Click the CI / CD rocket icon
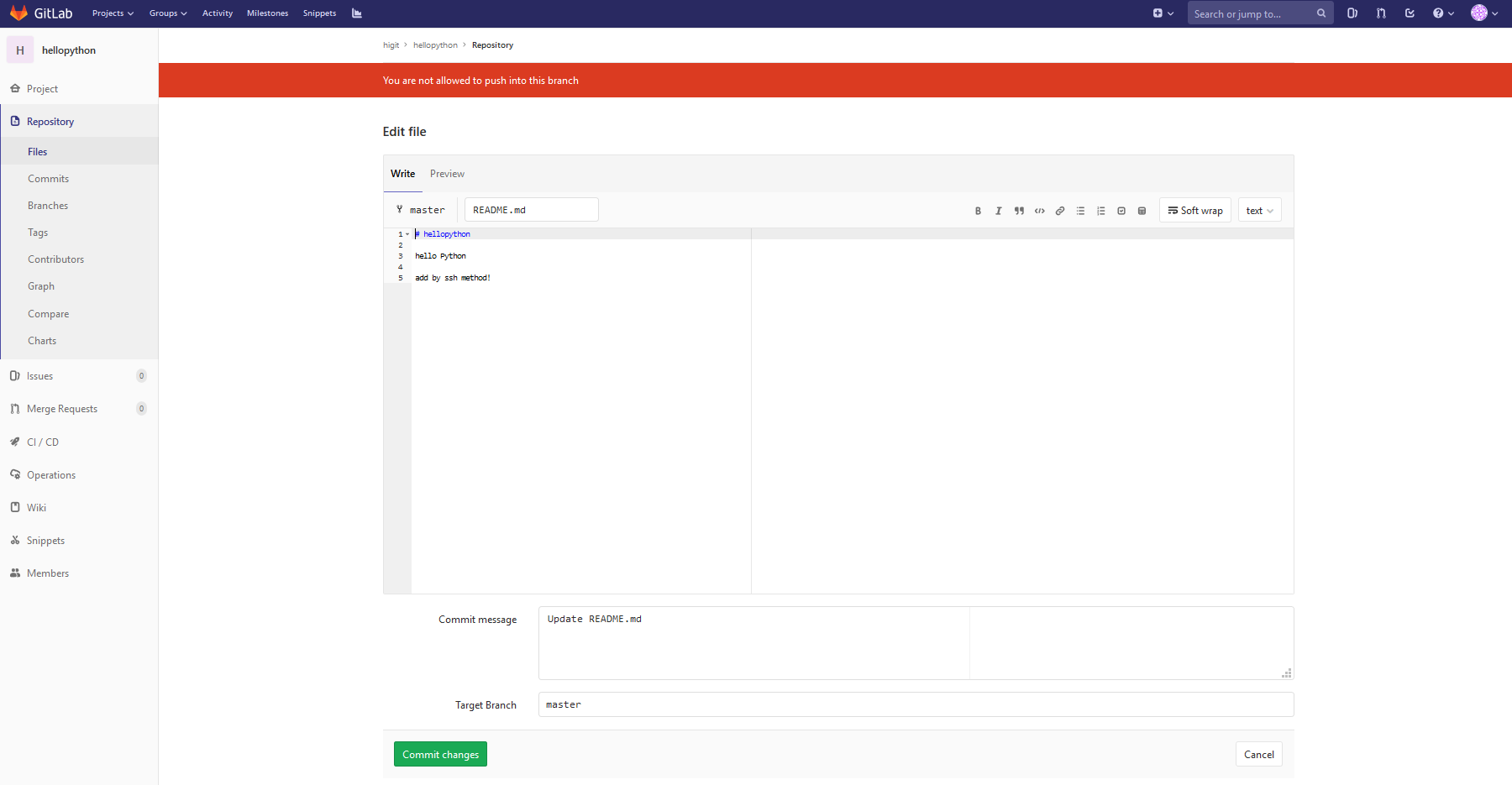 (x=15, y=442)
